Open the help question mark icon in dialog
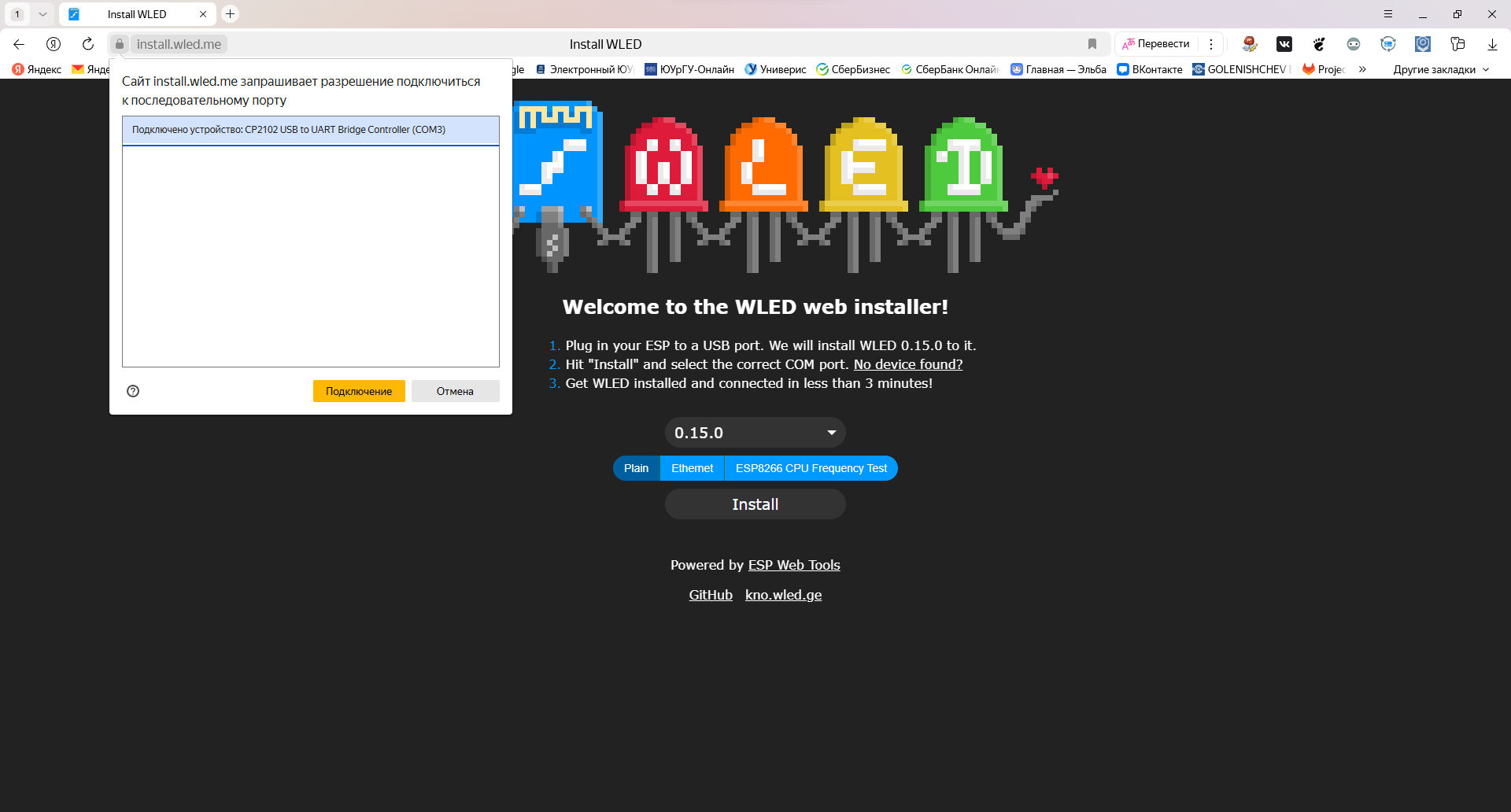The width and height of the screenshot is (1511, 812). point(133,391)
